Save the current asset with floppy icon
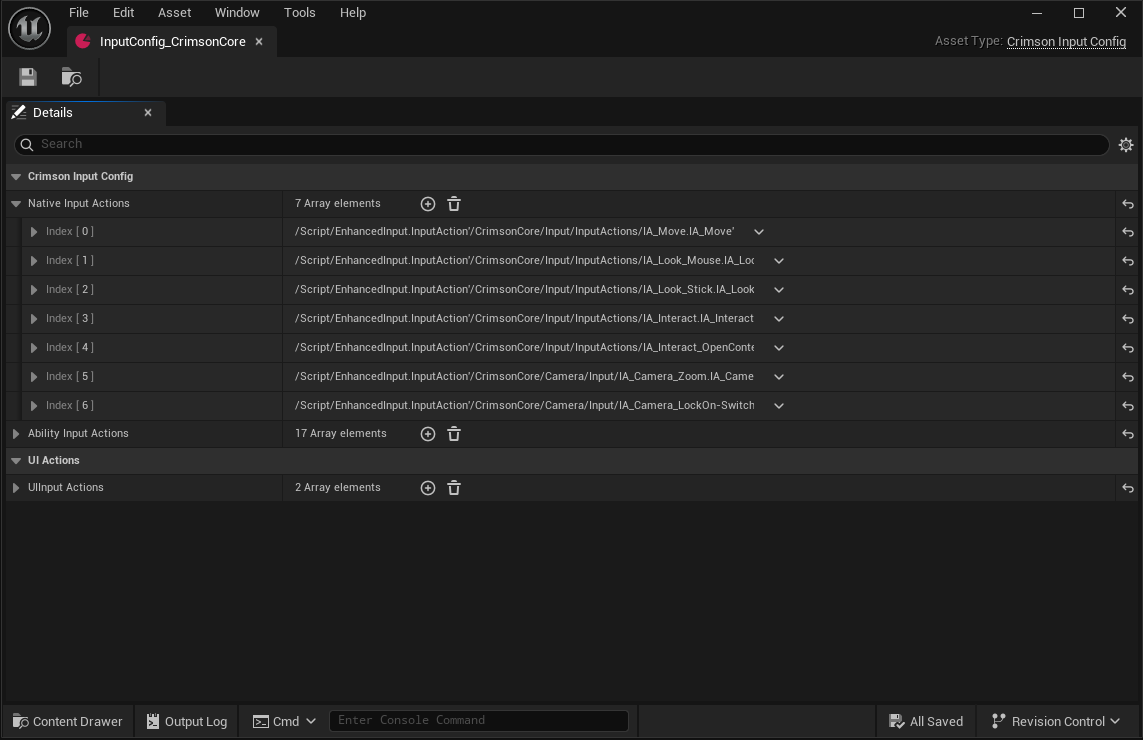Screen dimensions: 1143x740 point(28,77)
